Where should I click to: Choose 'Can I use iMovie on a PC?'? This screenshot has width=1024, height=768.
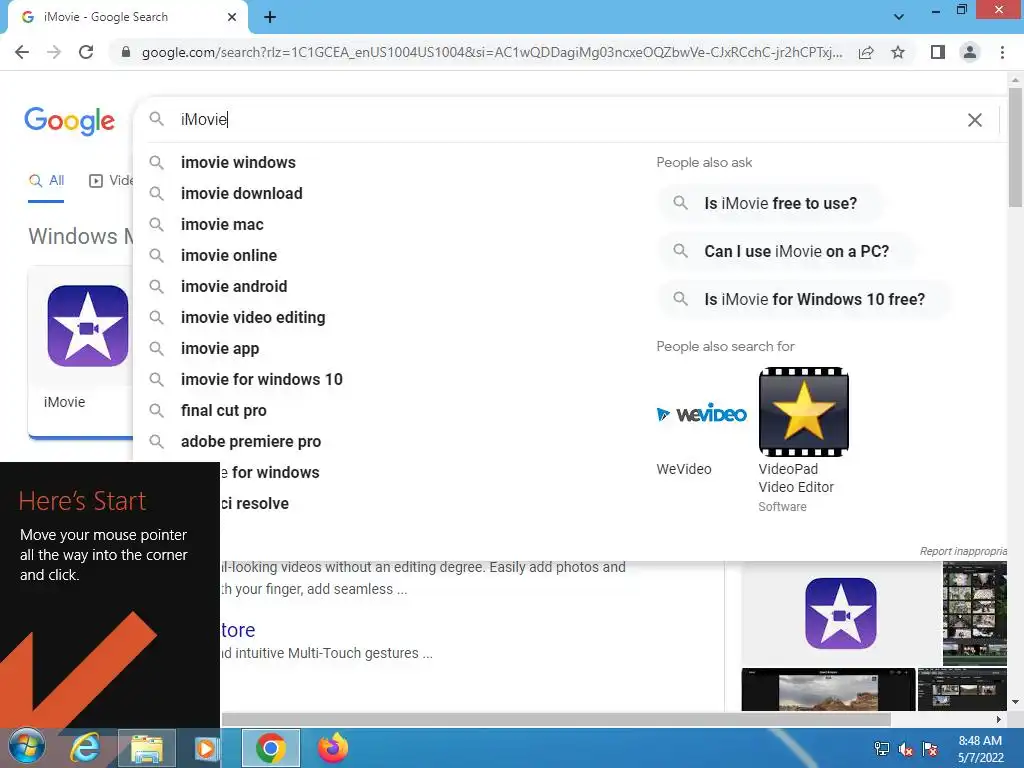click(786, 251)
